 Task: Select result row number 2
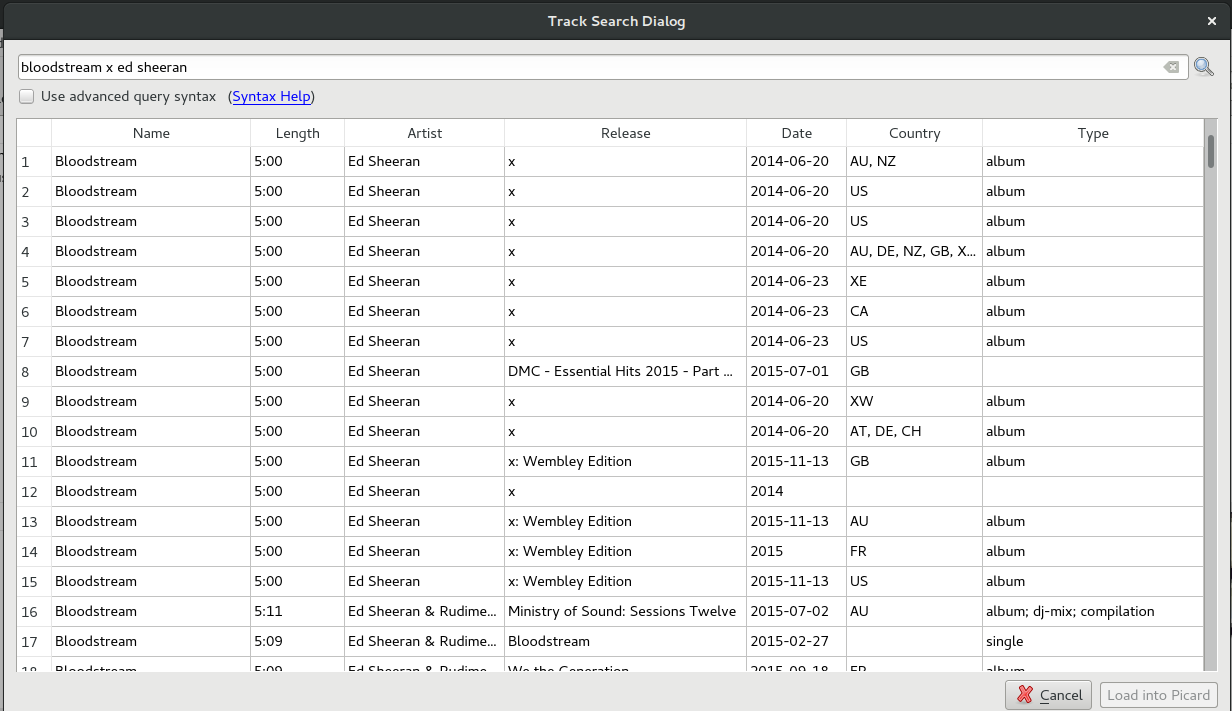click(x=610, y=191)
